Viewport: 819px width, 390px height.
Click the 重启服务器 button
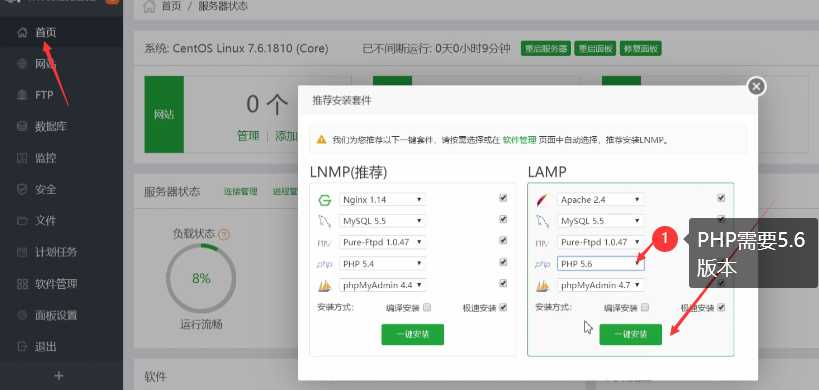(x=546, y=49)
